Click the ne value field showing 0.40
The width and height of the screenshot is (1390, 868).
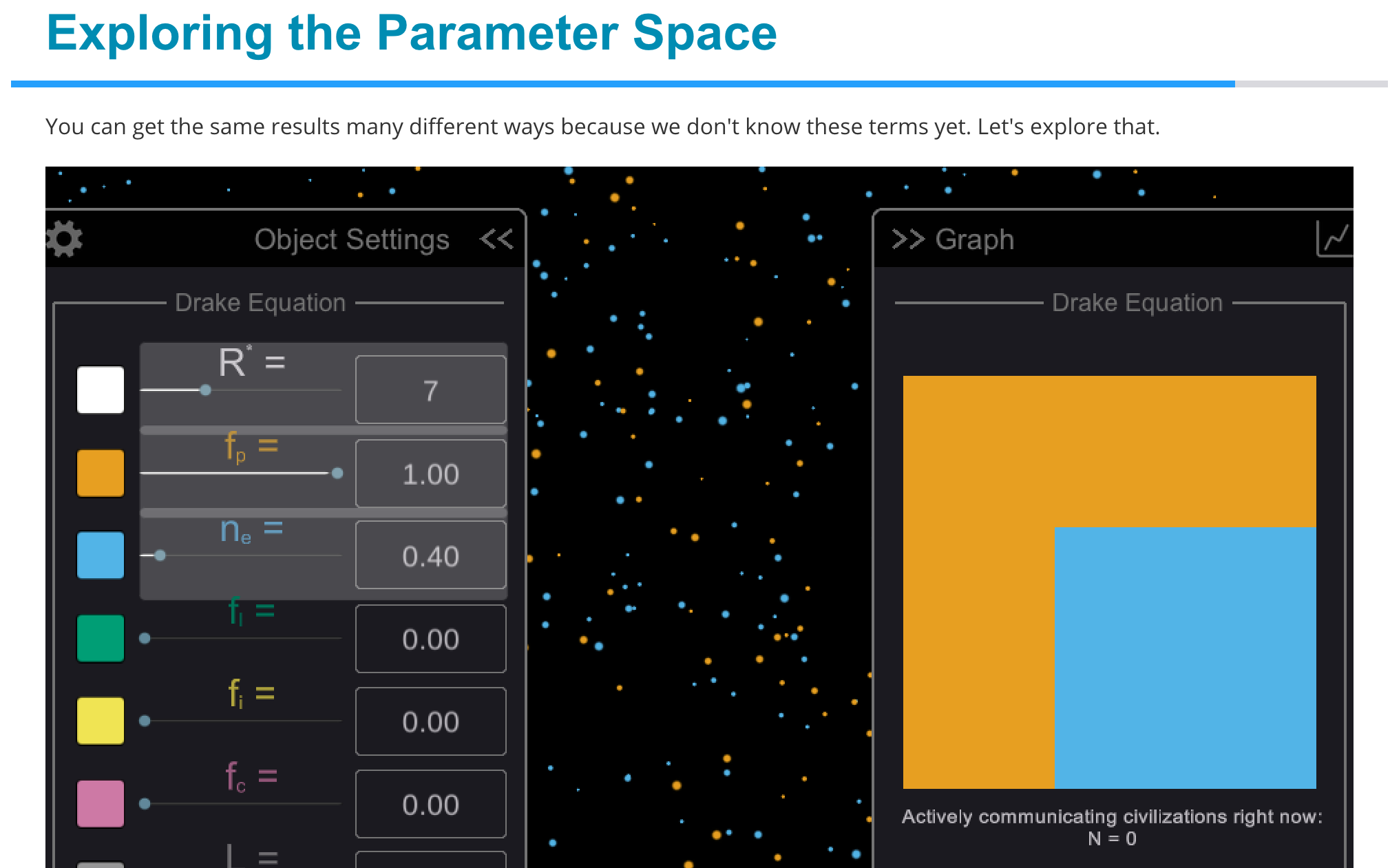coord(430,555)
